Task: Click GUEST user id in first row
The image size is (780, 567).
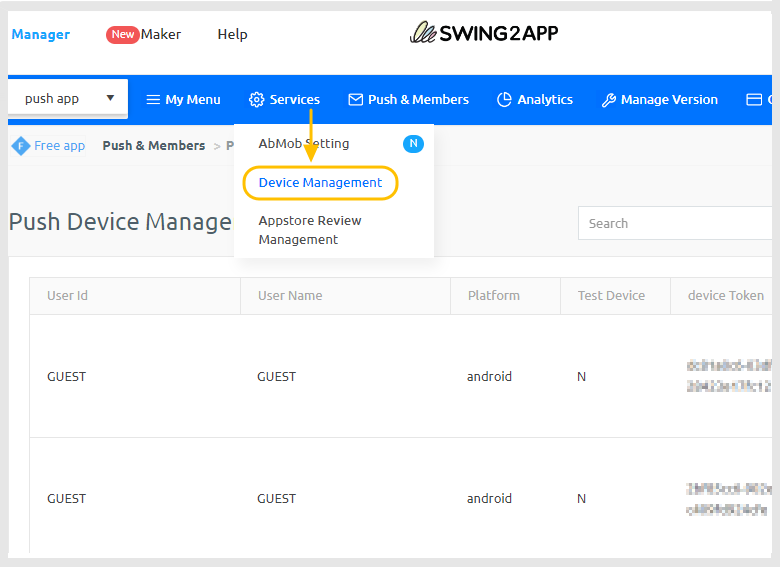Action: coord(67,377)
